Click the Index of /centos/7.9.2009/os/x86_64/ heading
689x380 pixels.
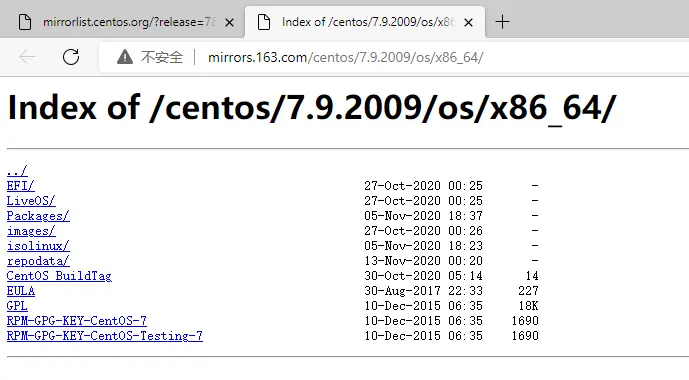pos(312,108)
